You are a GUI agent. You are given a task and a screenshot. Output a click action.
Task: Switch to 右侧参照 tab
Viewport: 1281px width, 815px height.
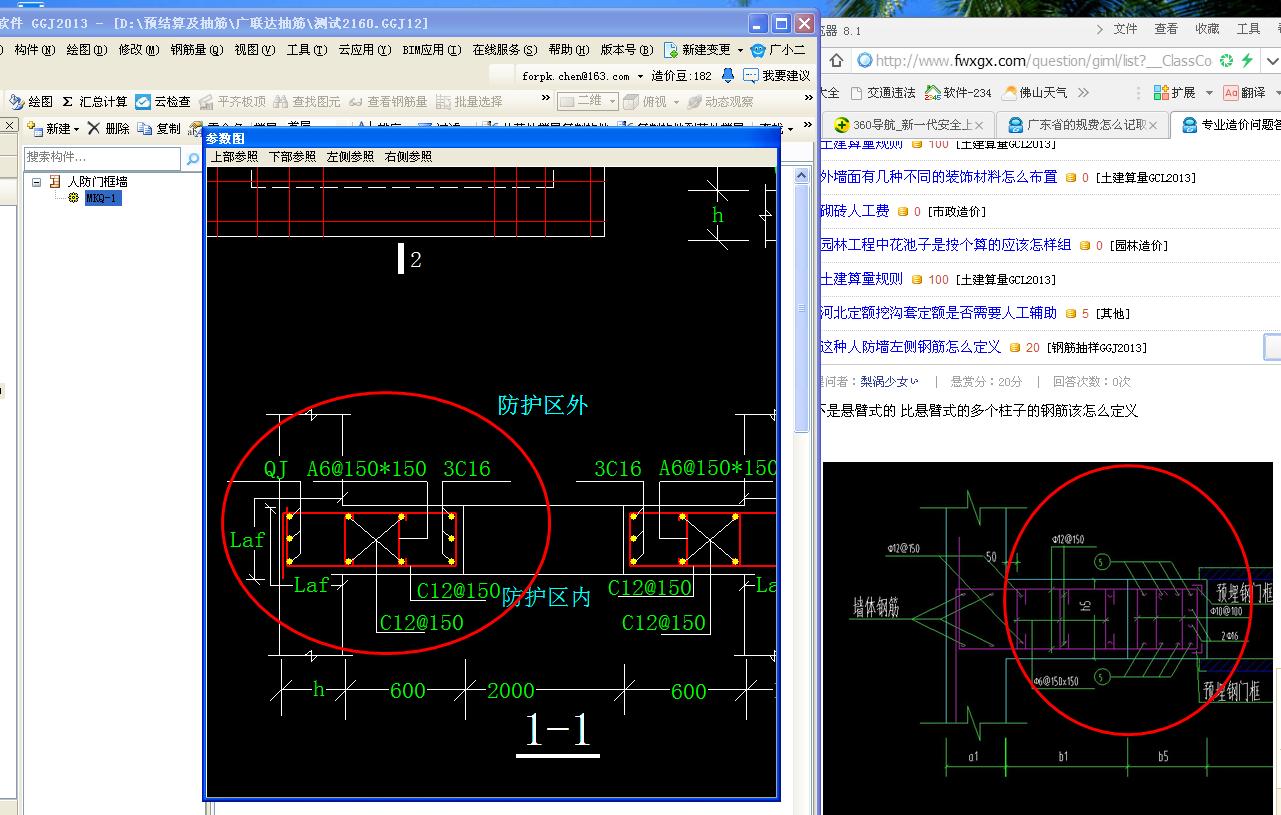(x=408, y=157)
